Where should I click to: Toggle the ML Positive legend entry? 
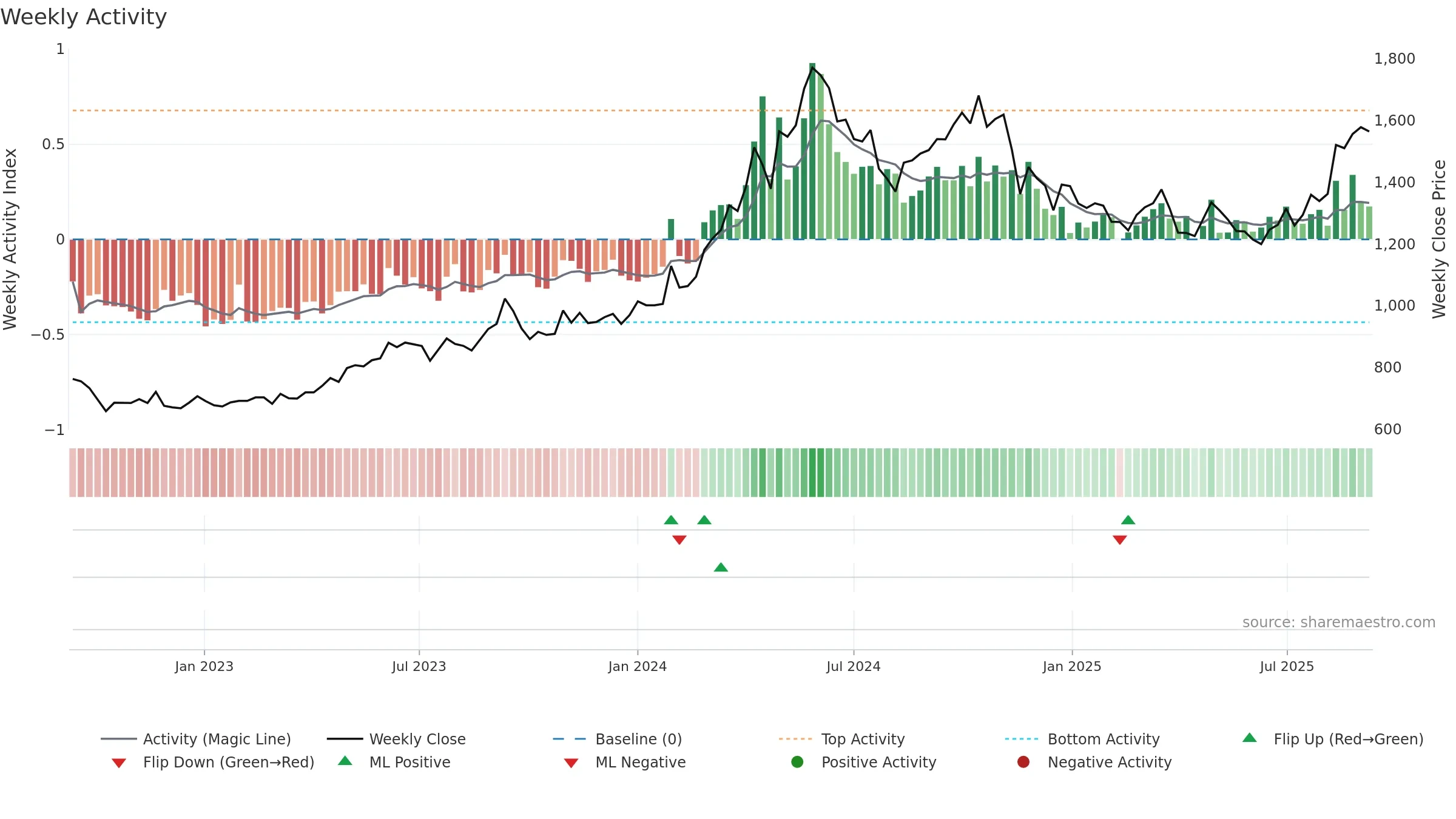point(394,762)
